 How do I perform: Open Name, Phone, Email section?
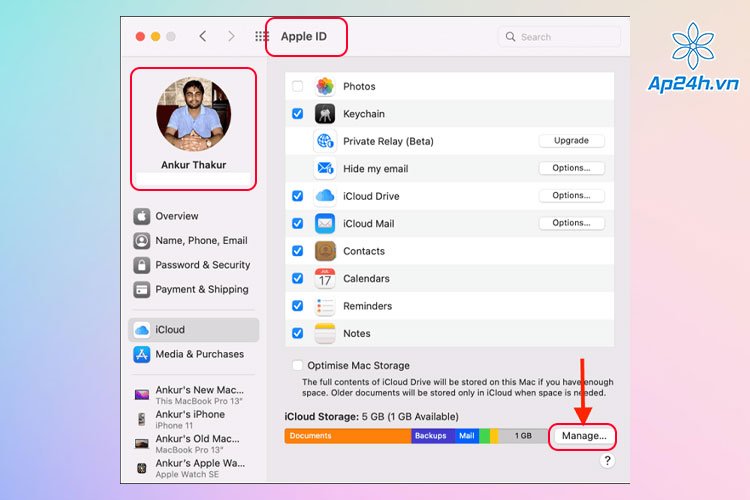[194, 241]
